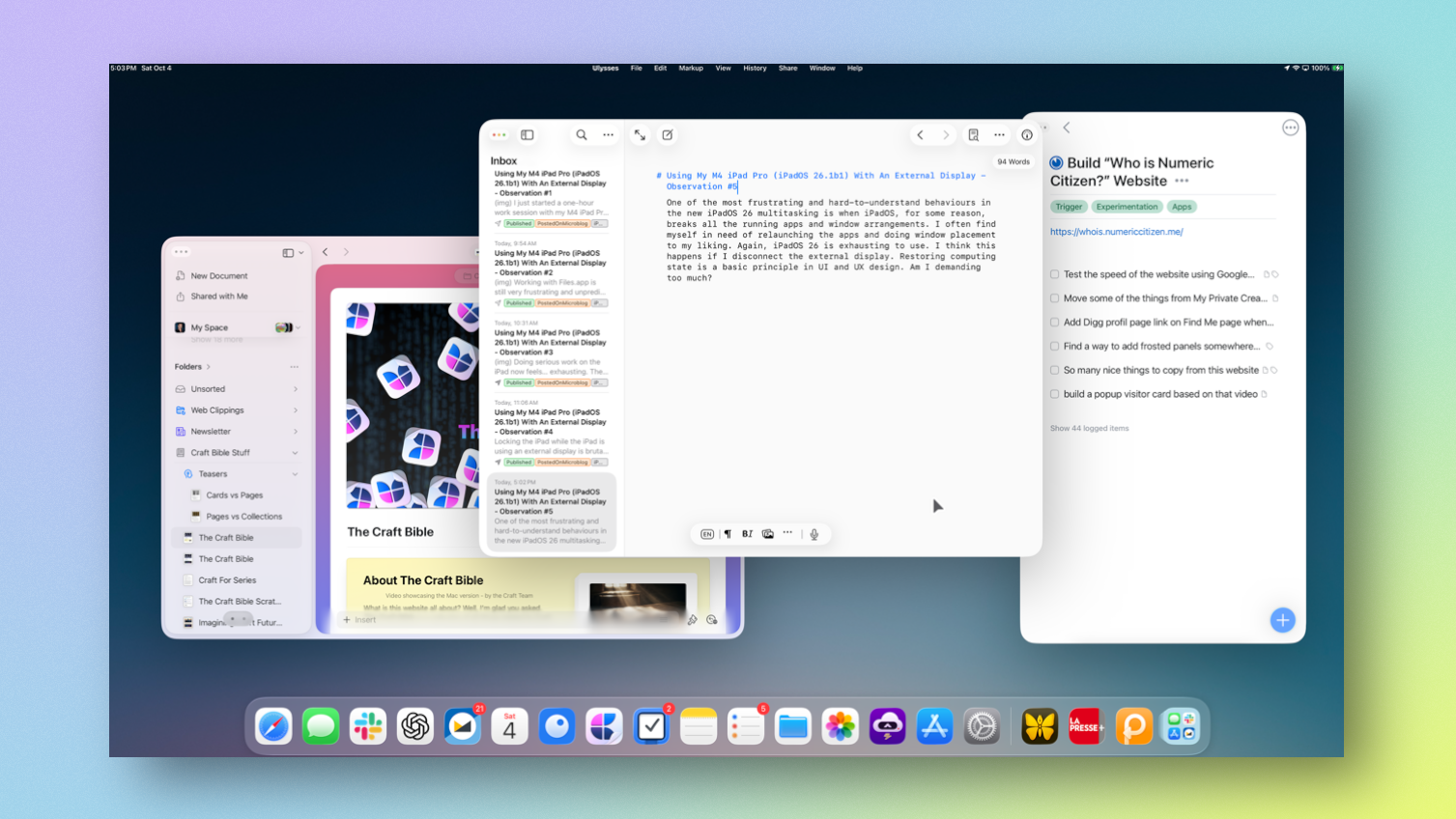Open the whois.numericcitizen.me link
1456x819 pixels.
click(1116, 232)
